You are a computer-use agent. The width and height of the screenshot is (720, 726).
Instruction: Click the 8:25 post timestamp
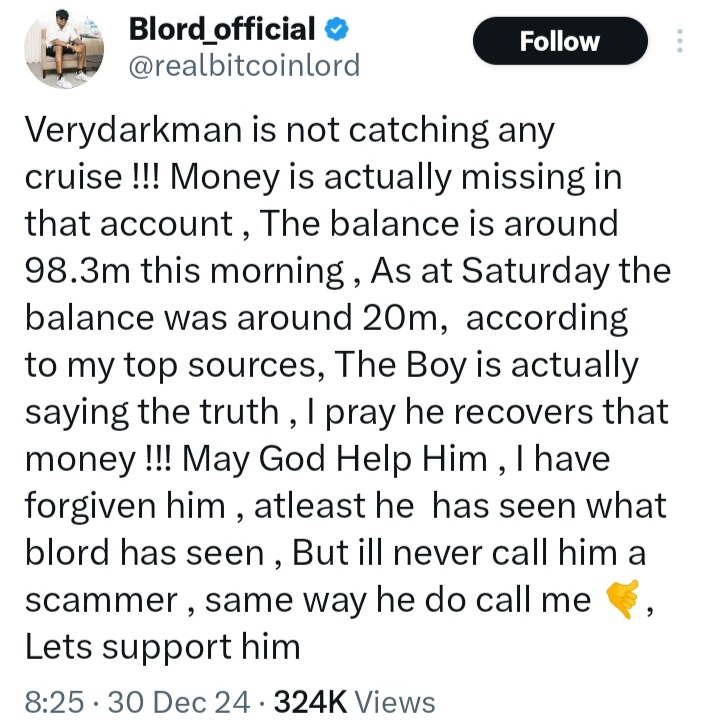click(48, 701)
